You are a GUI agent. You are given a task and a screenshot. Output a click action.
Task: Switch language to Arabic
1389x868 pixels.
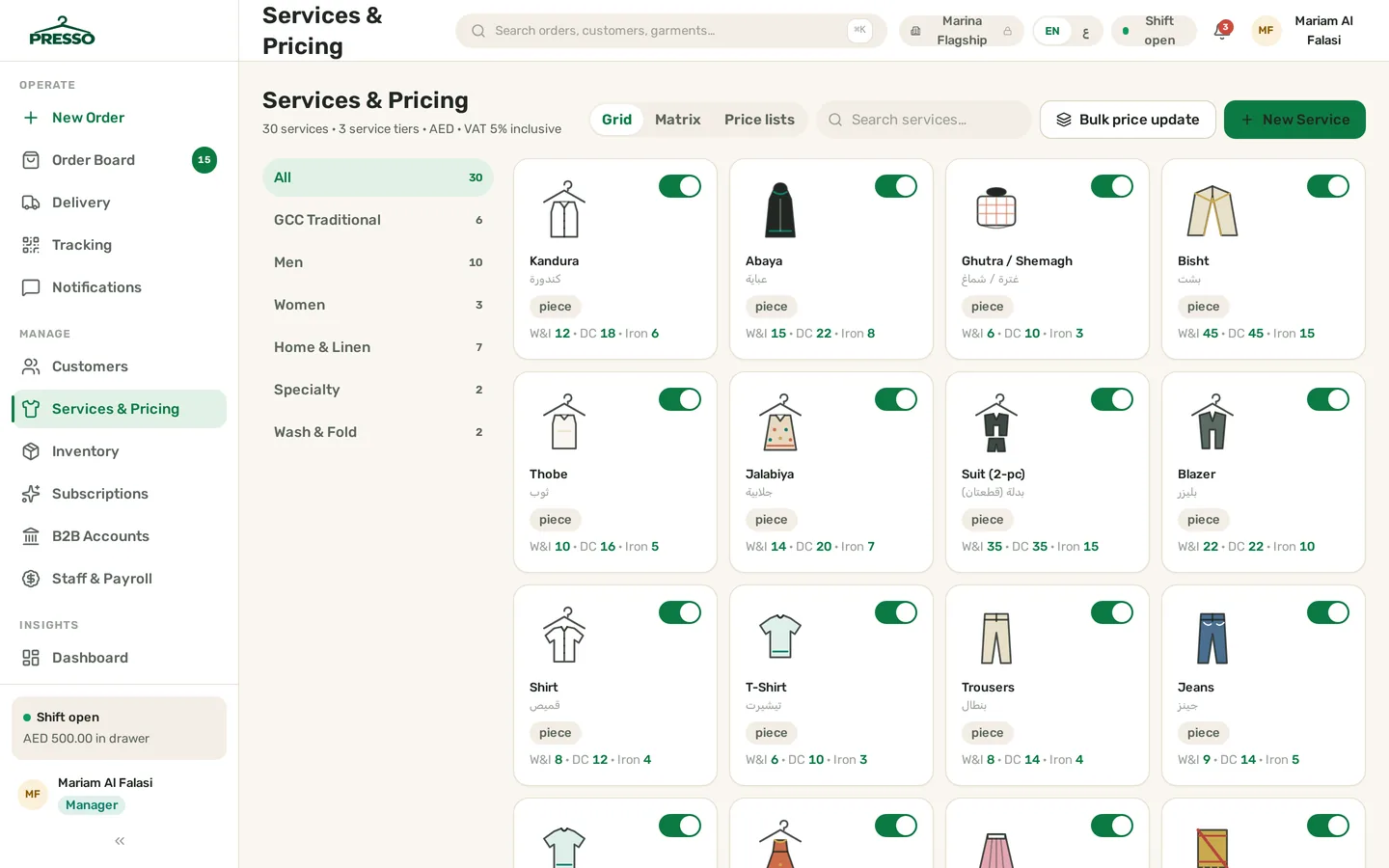click(1086, 31)
